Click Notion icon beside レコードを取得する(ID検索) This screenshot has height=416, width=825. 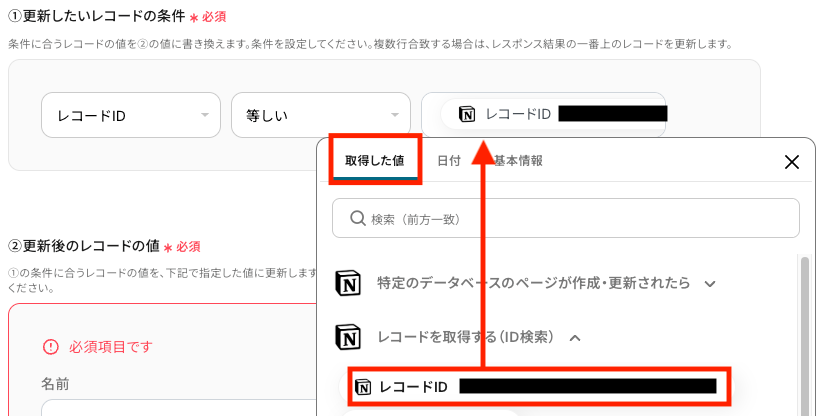pyautogui.click(x=348, y=338)
